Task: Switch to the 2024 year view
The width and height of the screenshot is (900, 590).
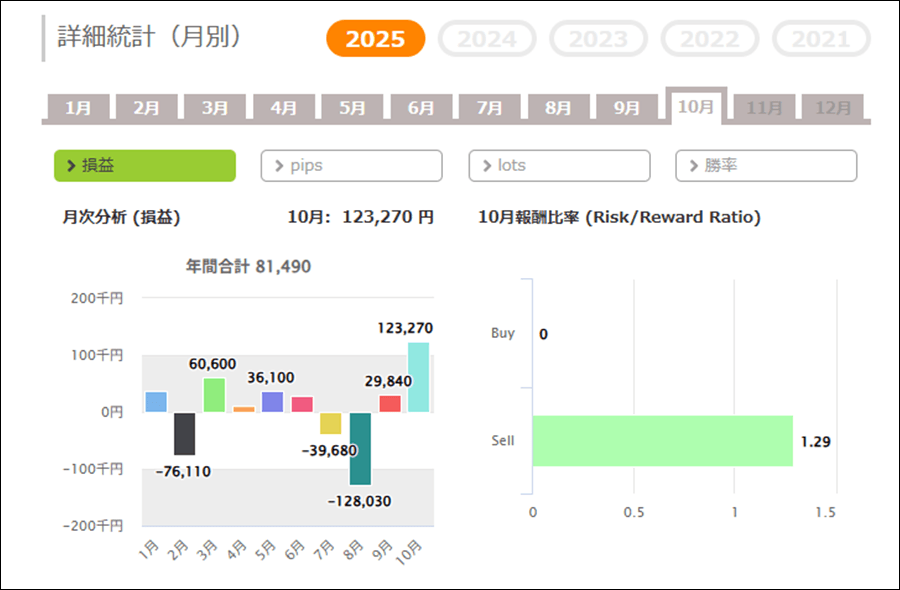Action: [487, 39]
